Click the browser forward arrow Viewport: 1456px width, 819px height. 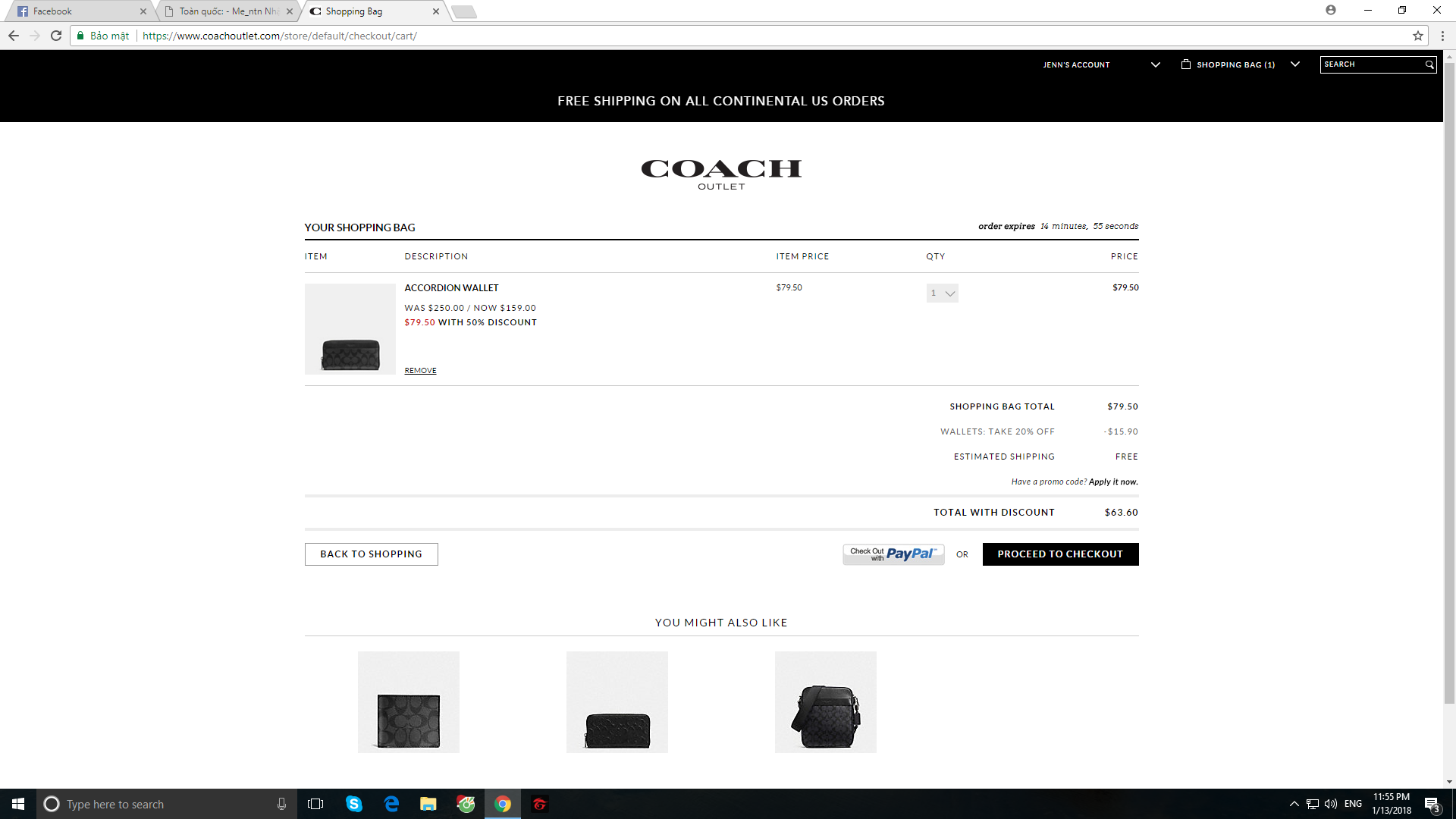click(x=35, y=36)
